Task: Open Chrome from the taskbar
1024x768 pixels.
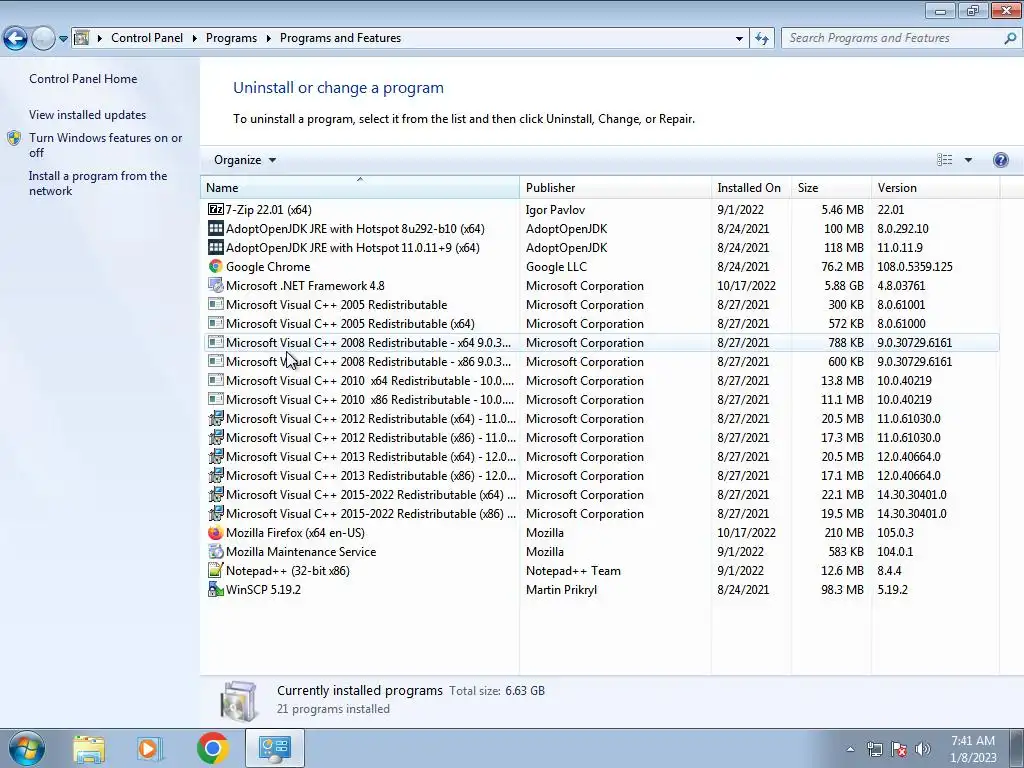Action: click(x=212, y=748)
